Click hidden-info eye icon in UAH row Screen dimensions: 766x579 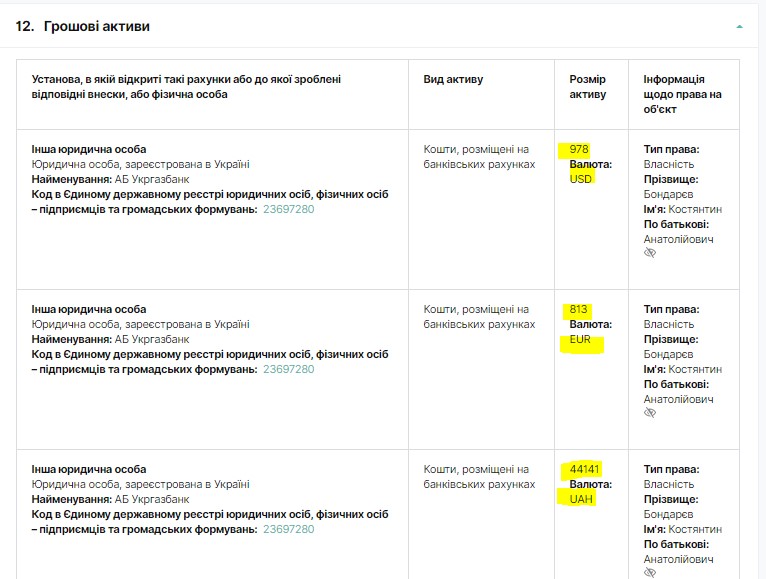pos(650,573)
